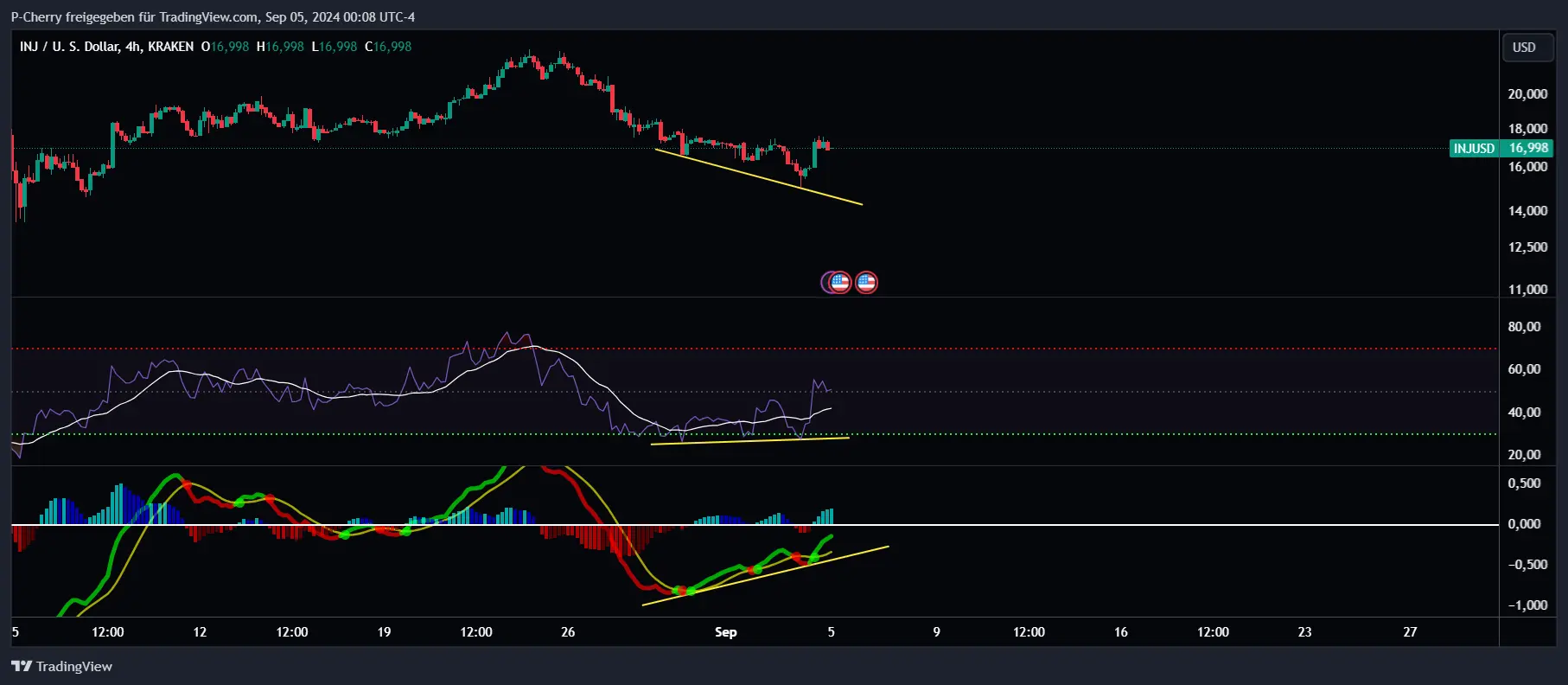Click the Sep label on the time axis
Image resolution: width=1568 pixels, height=685 pixels.
(726, 632)
